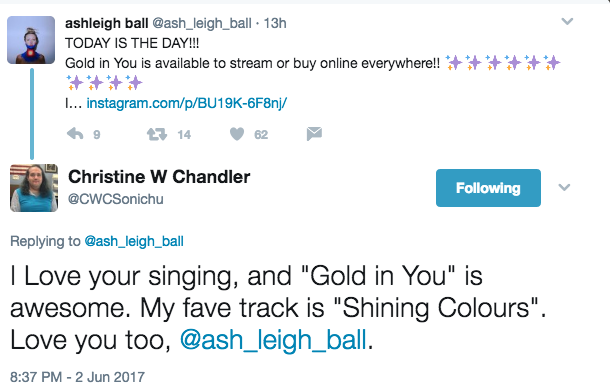Like ashleigh ball's tweet with the heart icon
Image resolution: width=610 pixels, height=388 pixels.
tap(237, 134)
